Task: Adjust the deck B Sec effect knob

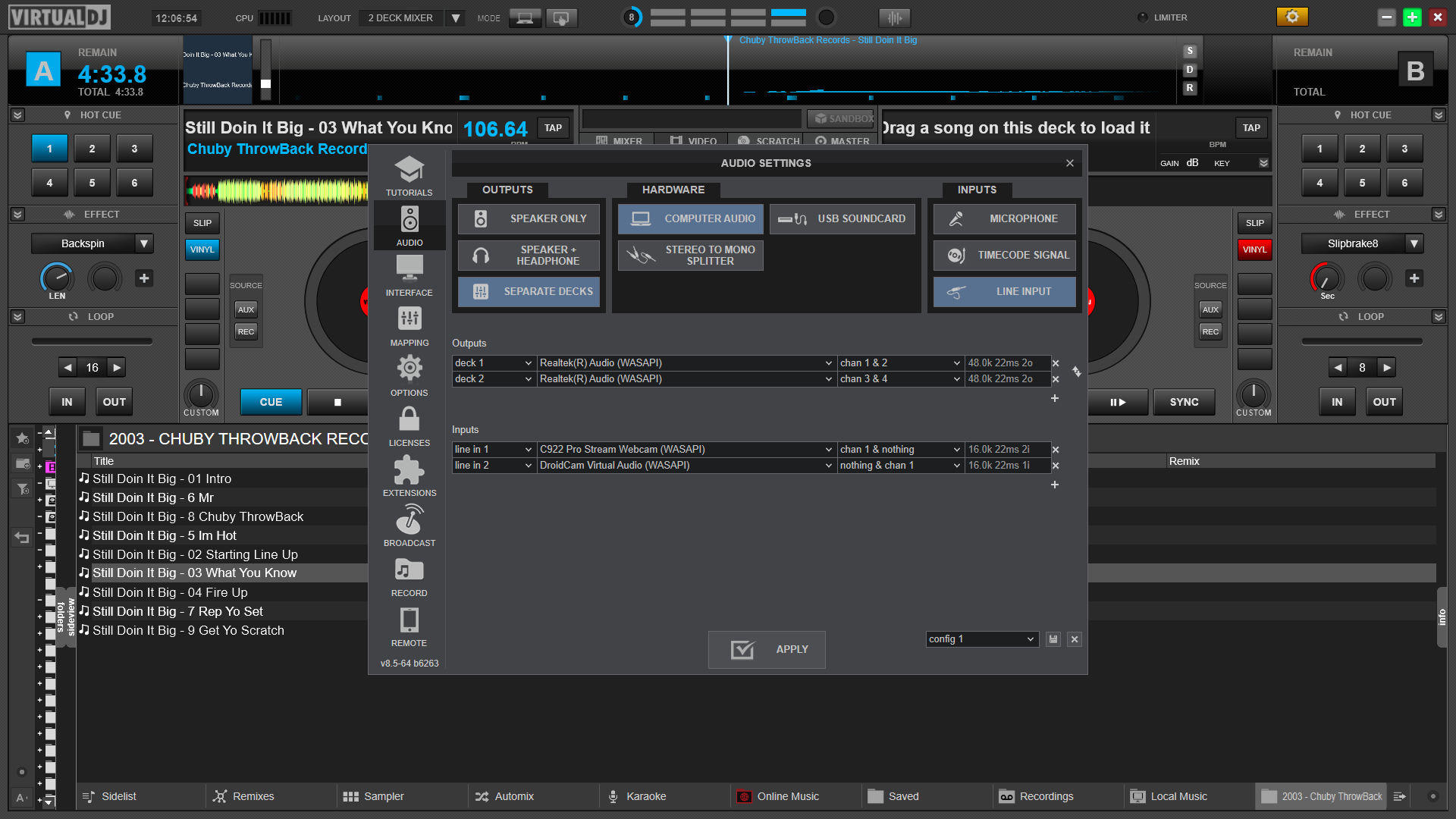Action: tap(1327, 278)
